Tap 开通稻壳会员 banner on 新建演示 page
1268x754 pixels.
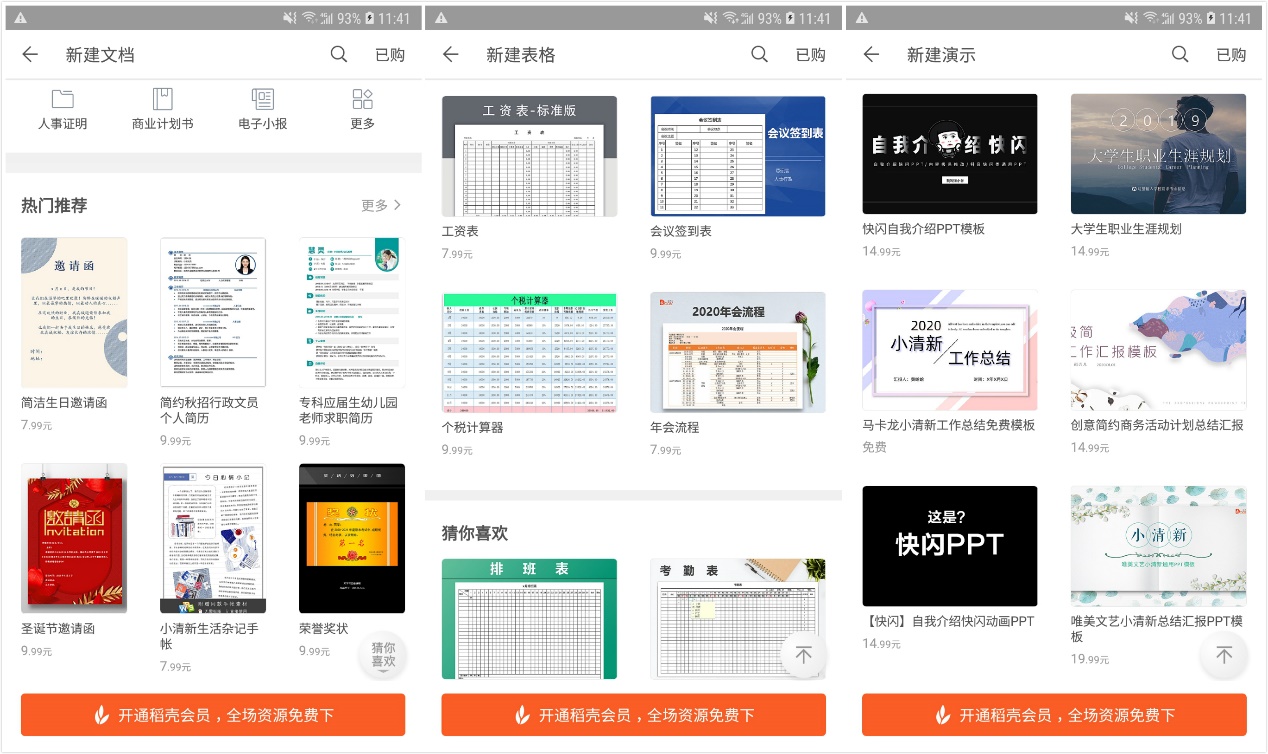click(1058, 715)
